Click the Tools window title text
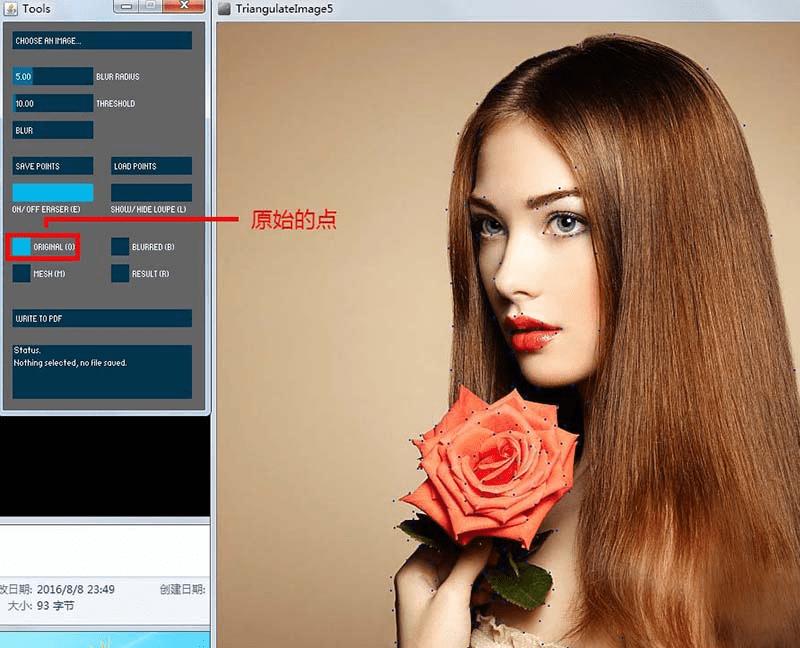Screen dimensions: 800x648 click(36, 9)
